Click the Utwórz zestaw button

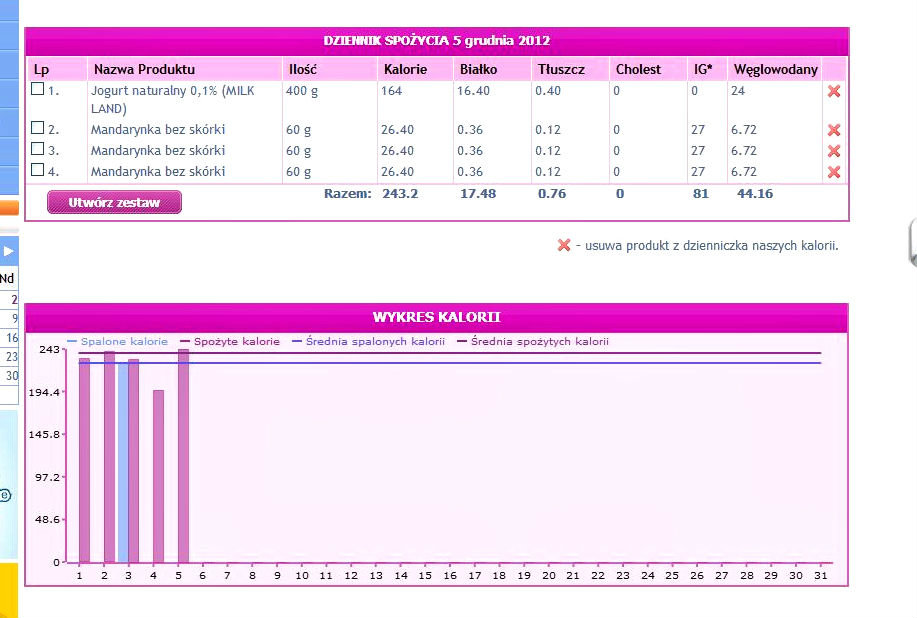114,202
